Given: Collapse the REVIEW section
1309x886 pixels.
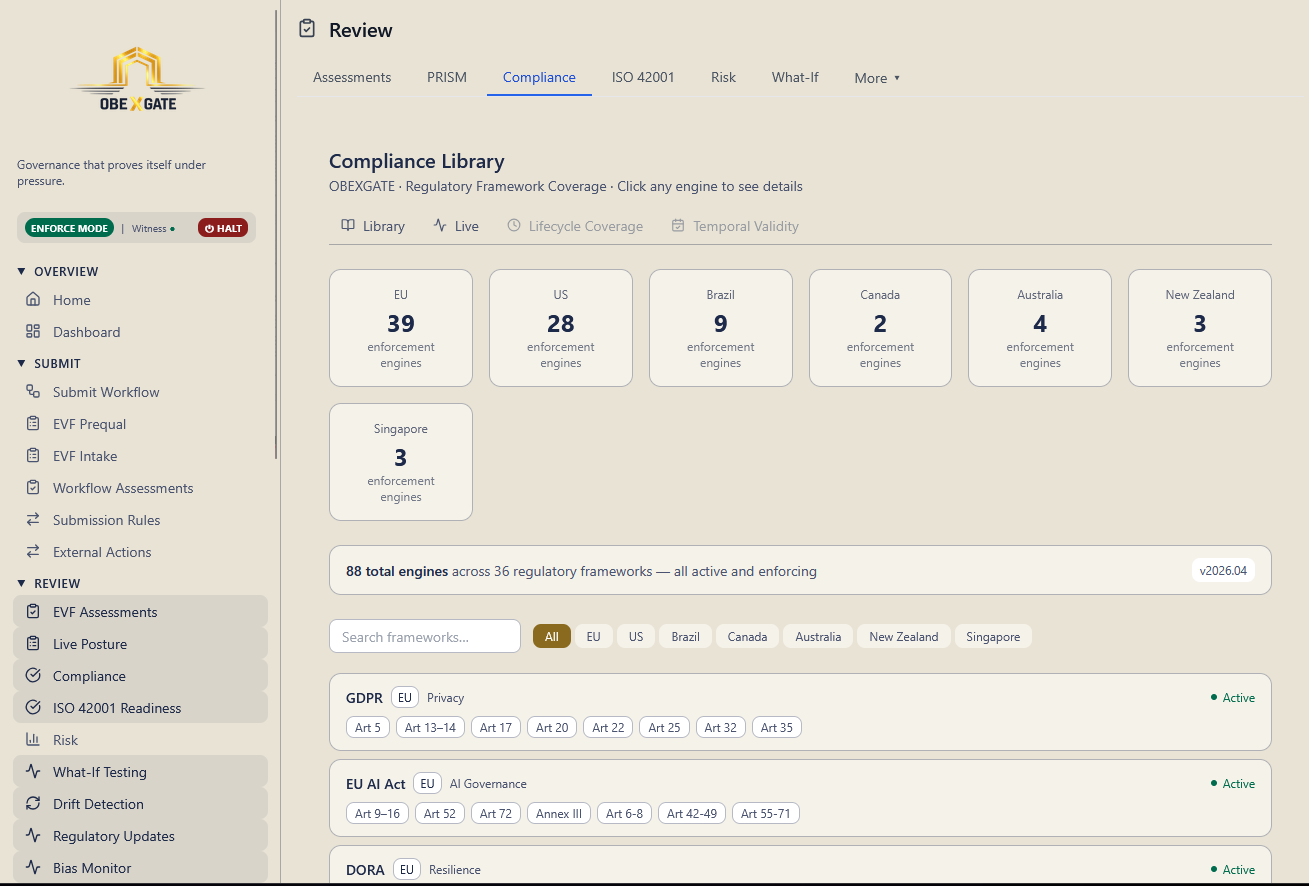Looking at the screenshot, I should coord(49,584).
